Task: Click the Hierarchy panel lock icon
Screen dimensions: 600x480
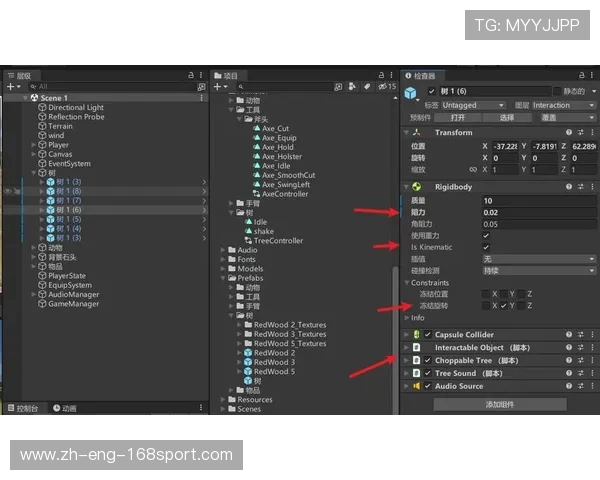Action: pos(191,75)
